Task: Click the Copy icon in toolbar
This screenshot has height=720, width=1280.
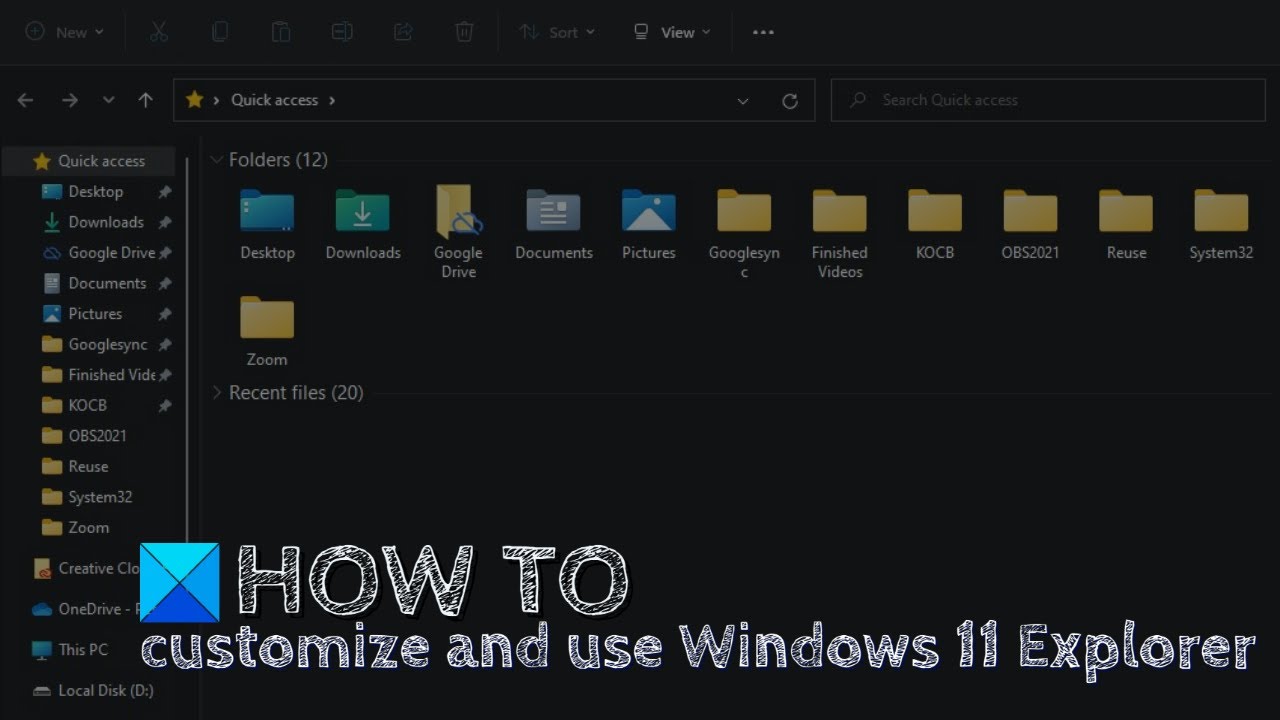Action: coord(220,32)
